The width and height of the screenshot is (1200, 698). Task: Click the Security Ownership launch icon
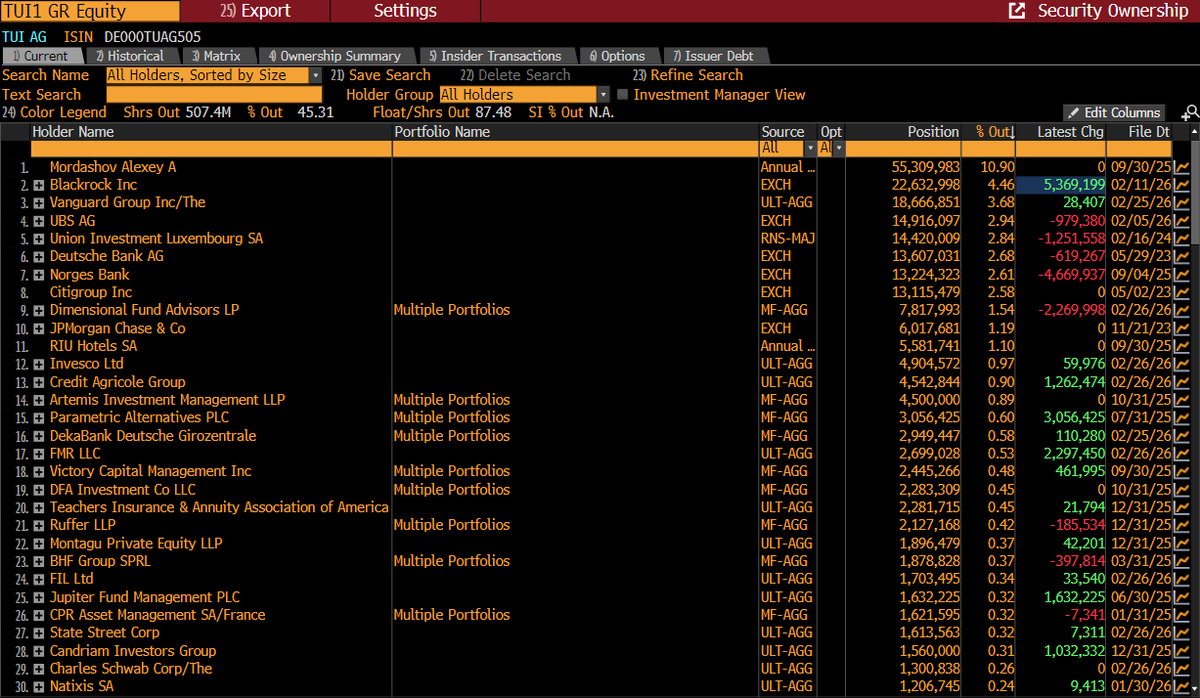1015,9
